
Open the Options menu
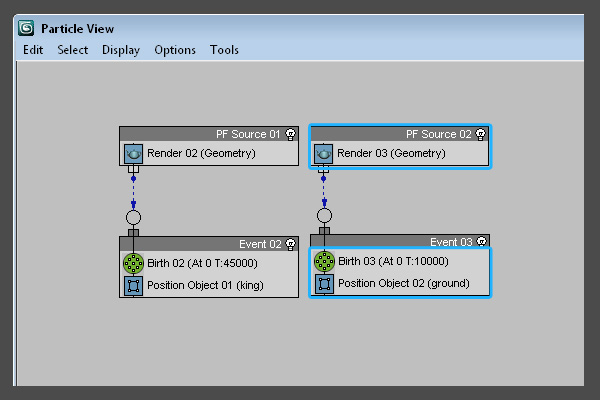pyautogui.click(x=175, y=50)
